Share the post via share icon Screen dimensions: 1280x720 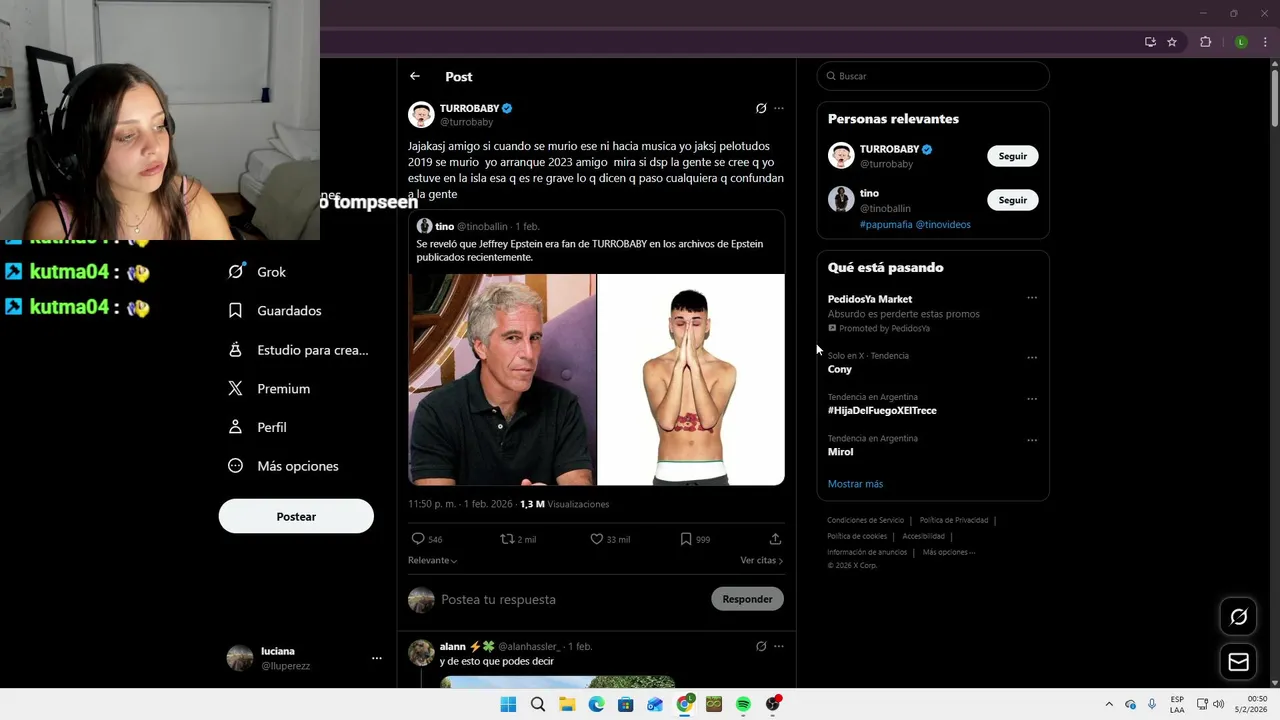tap(775, 539)
